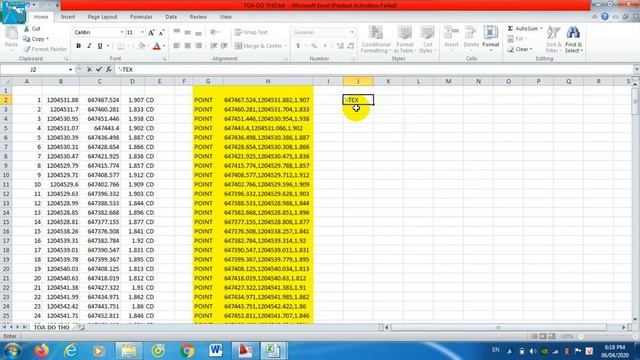This screenshot has height=360, width=640.
Task: Open the font color dropdown arrow
Action: coord(164,46)
